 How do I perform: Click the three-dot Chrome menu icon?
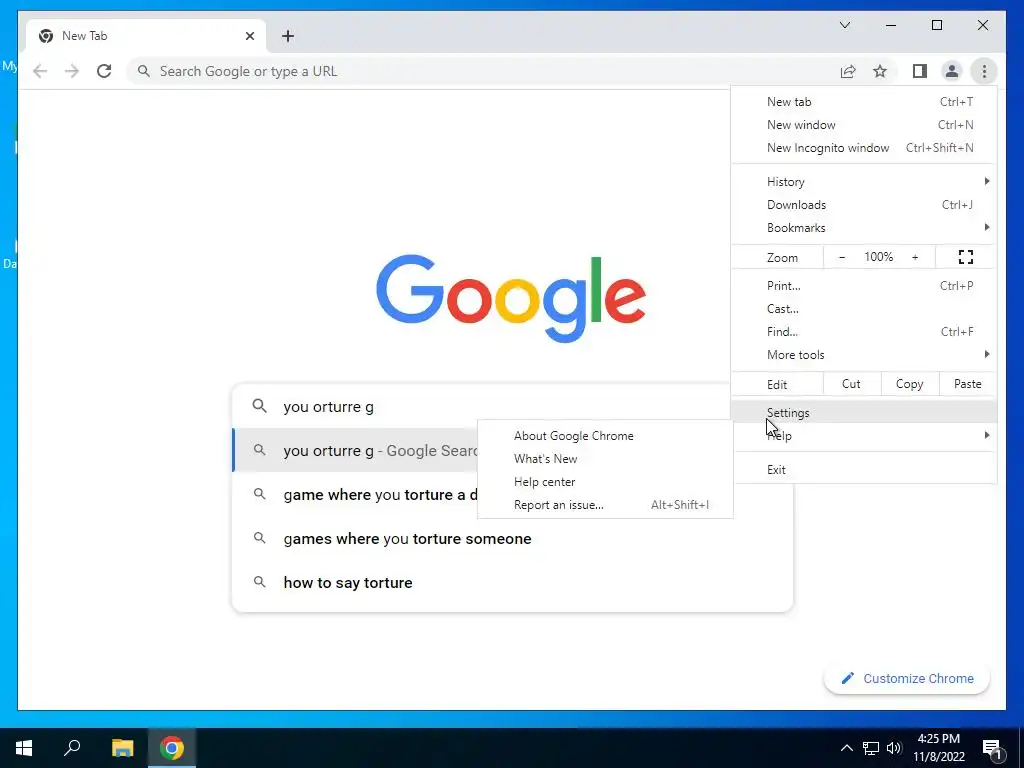(984, 71)
